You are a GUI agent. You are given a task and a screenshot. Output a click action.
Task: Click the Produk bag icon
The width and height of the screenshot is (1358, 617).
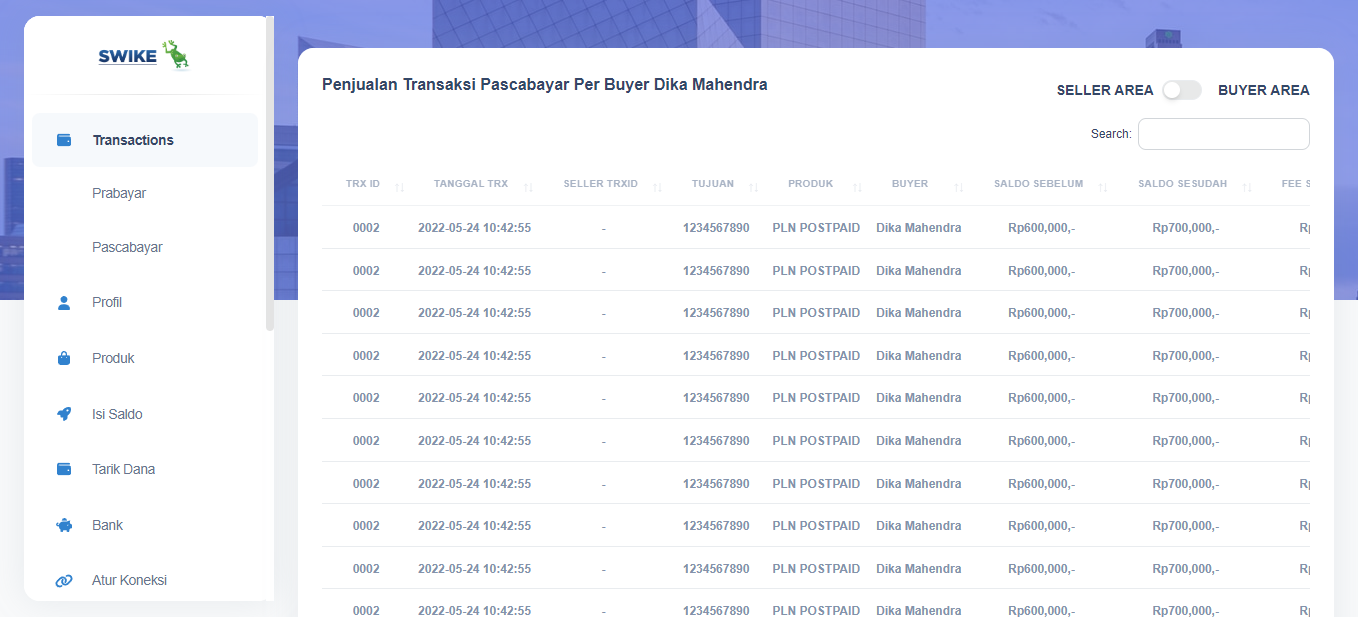[x=64, y=358]
